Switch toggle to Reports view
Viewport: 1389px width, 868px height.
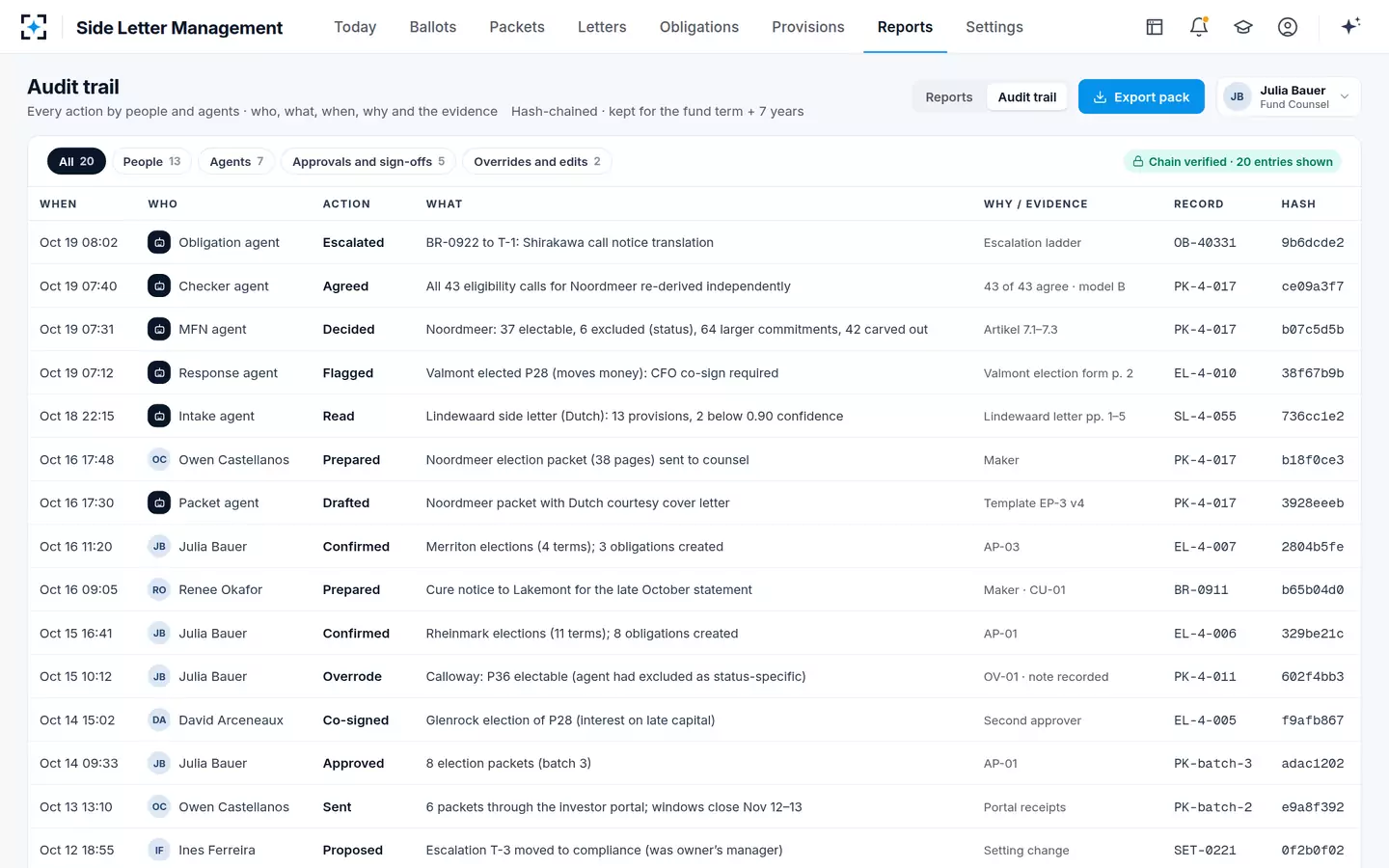click(949, 97)
